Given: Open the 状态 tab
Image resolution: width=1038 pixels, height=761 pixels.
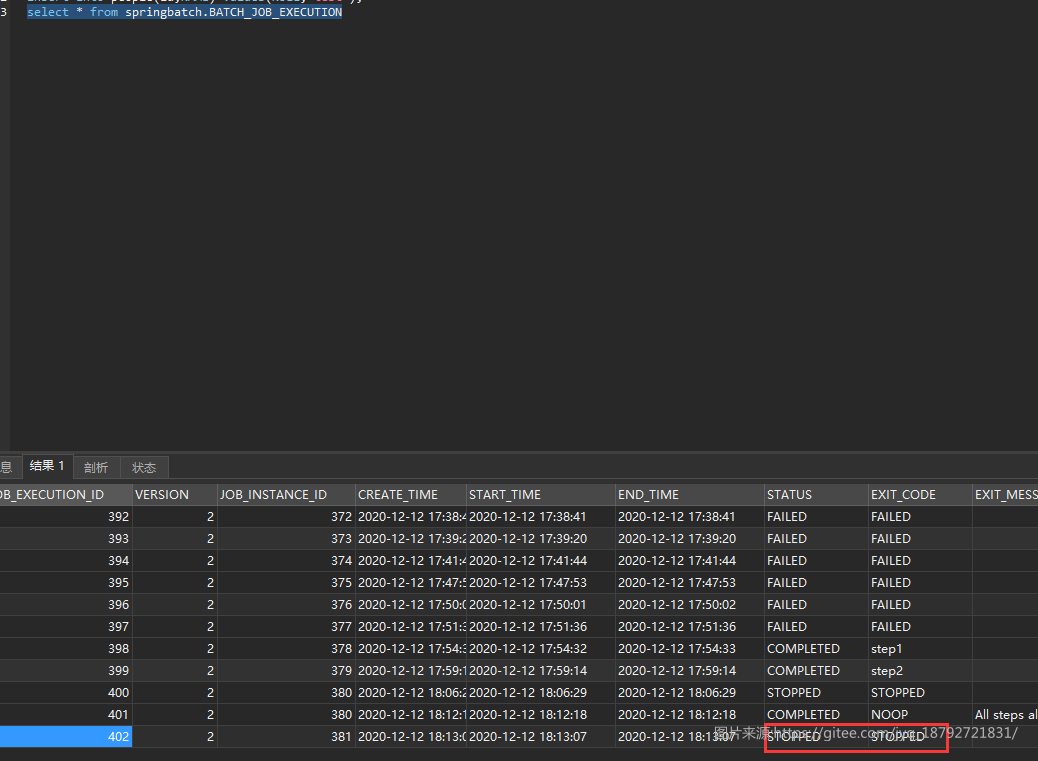Looking at the screenshot, I should [x=144, y=467].
